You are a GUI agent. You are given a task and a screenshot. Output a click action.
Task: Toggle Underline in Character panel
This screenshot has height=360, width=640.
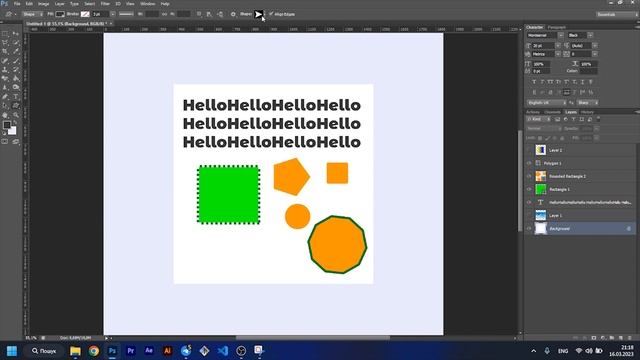[582, 82]
